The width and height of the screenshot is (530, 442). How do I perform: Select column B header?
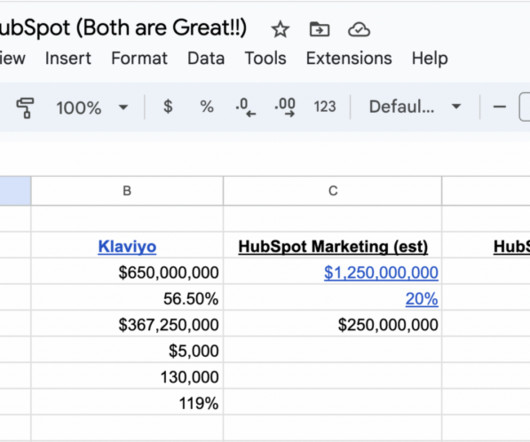click(127, 191)
